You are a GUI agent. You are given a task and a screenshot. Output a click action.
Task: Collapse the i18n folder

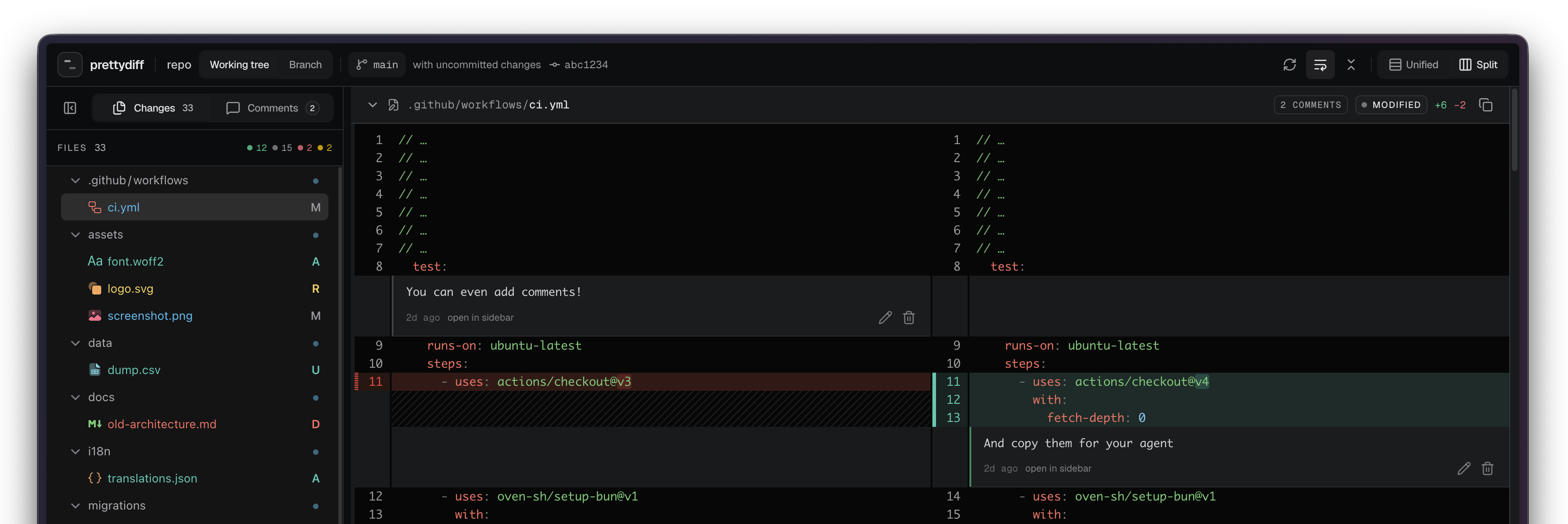click(x=75, y=451)
